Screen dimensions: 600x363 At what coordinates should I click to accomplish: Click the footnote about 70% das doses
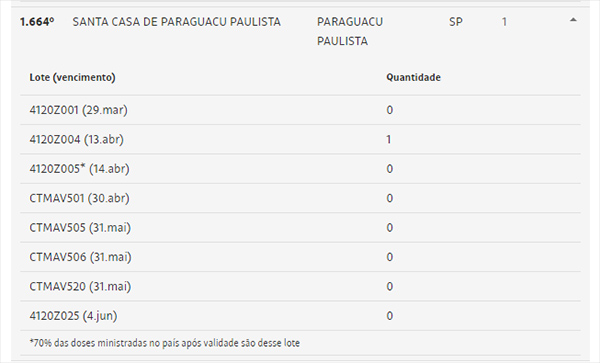[x=165, y=343]
